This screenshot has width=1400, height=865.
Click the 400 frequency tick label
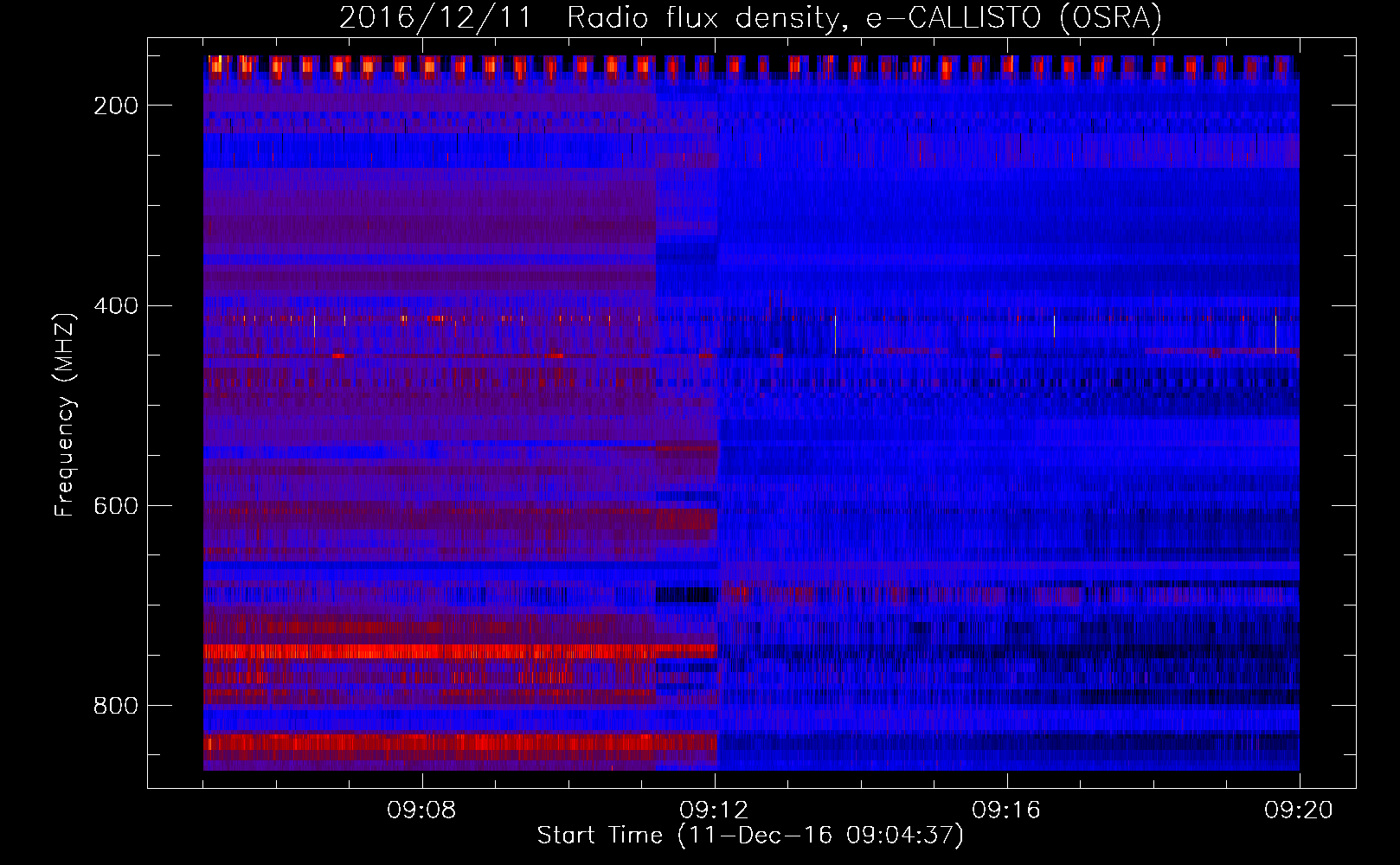tap(116, 306)
